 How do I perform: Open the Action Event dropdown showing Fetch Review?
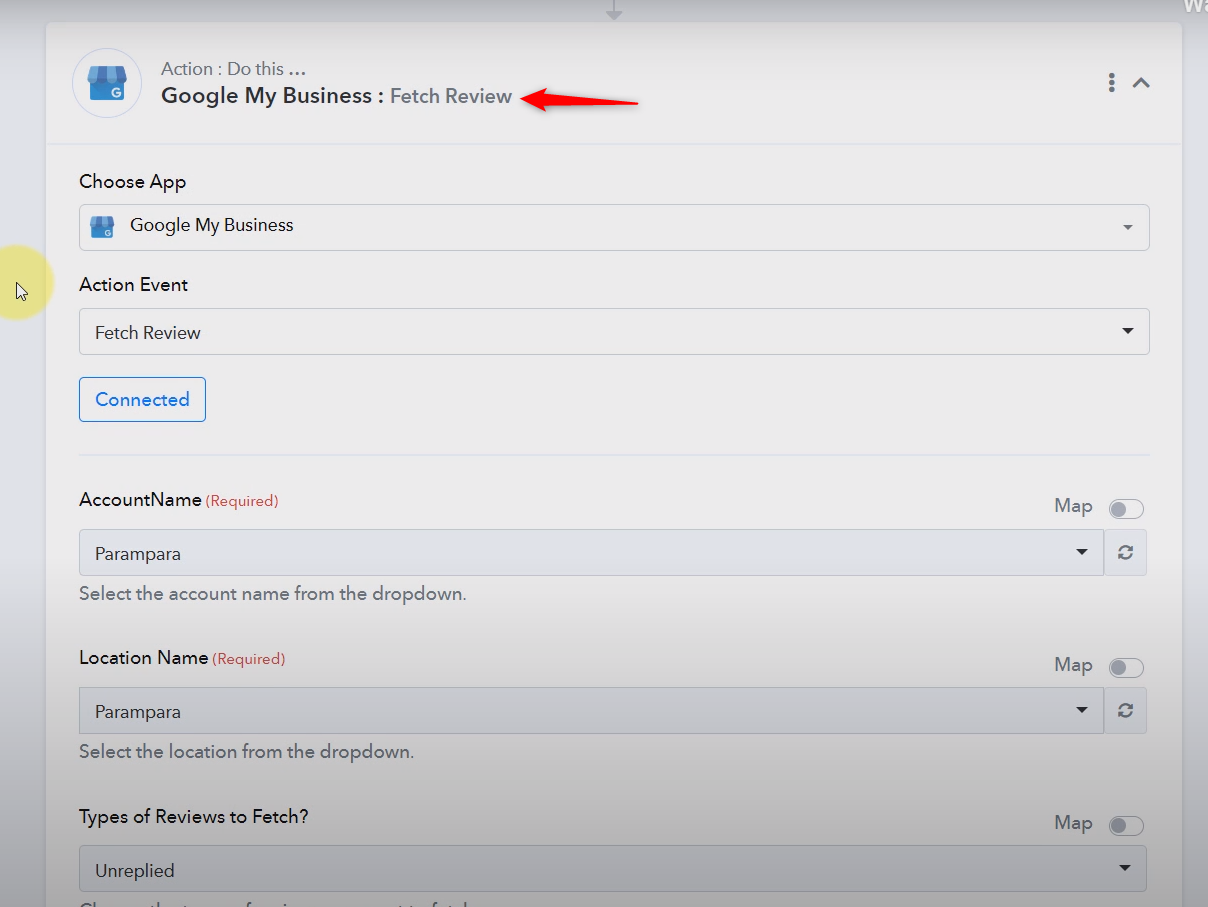pos(614,331)
